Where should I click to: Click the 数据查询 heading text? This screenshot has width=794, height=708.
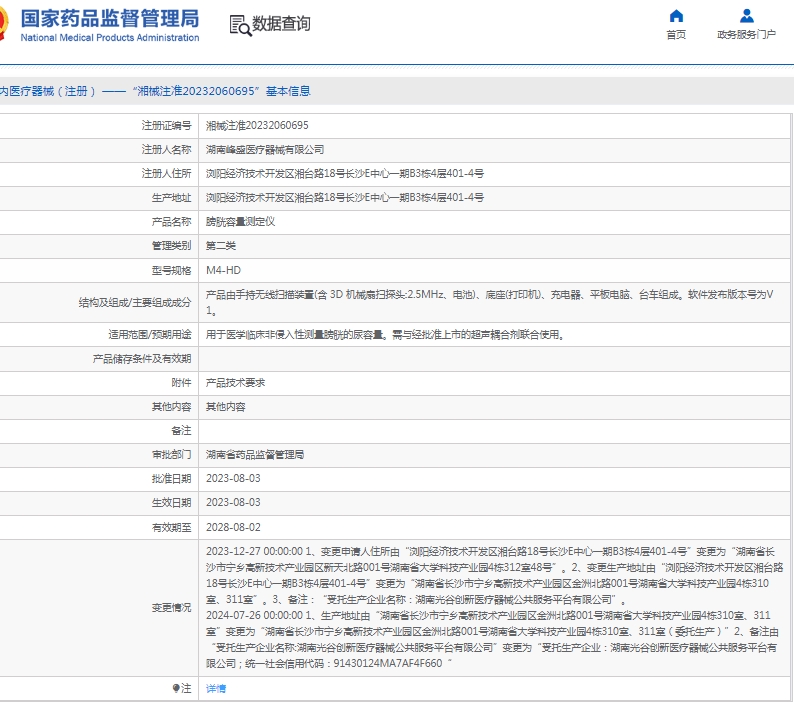click(281, 23)
